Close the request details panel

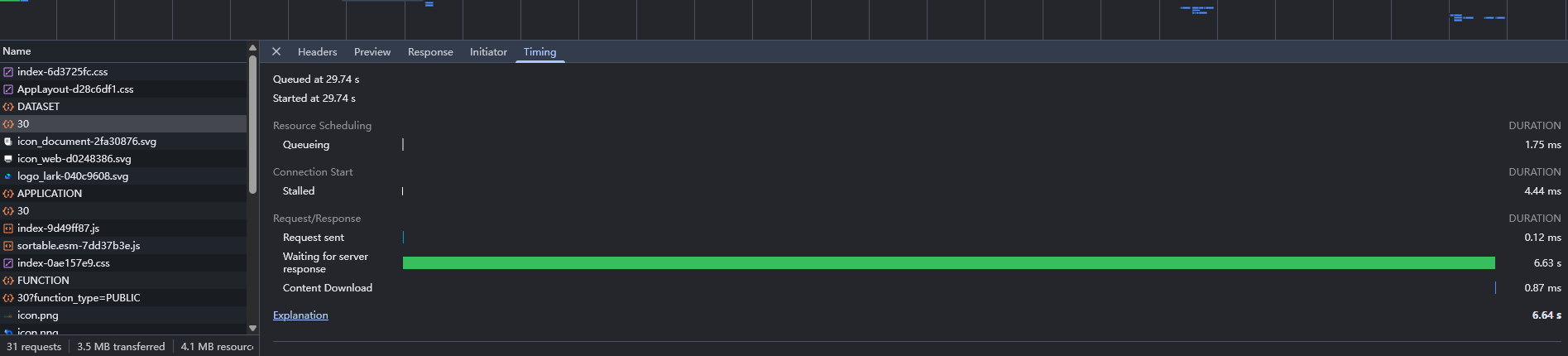[x=276, y=51]
